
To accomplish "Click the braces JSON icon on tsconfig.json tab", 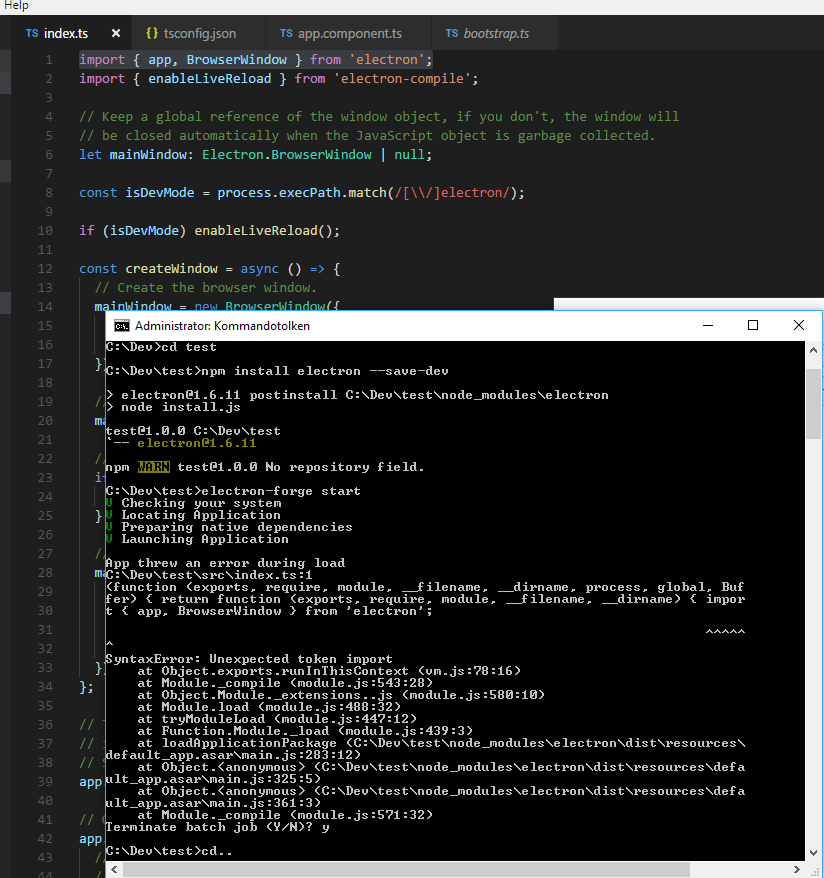I will click(x=152, y=34).
